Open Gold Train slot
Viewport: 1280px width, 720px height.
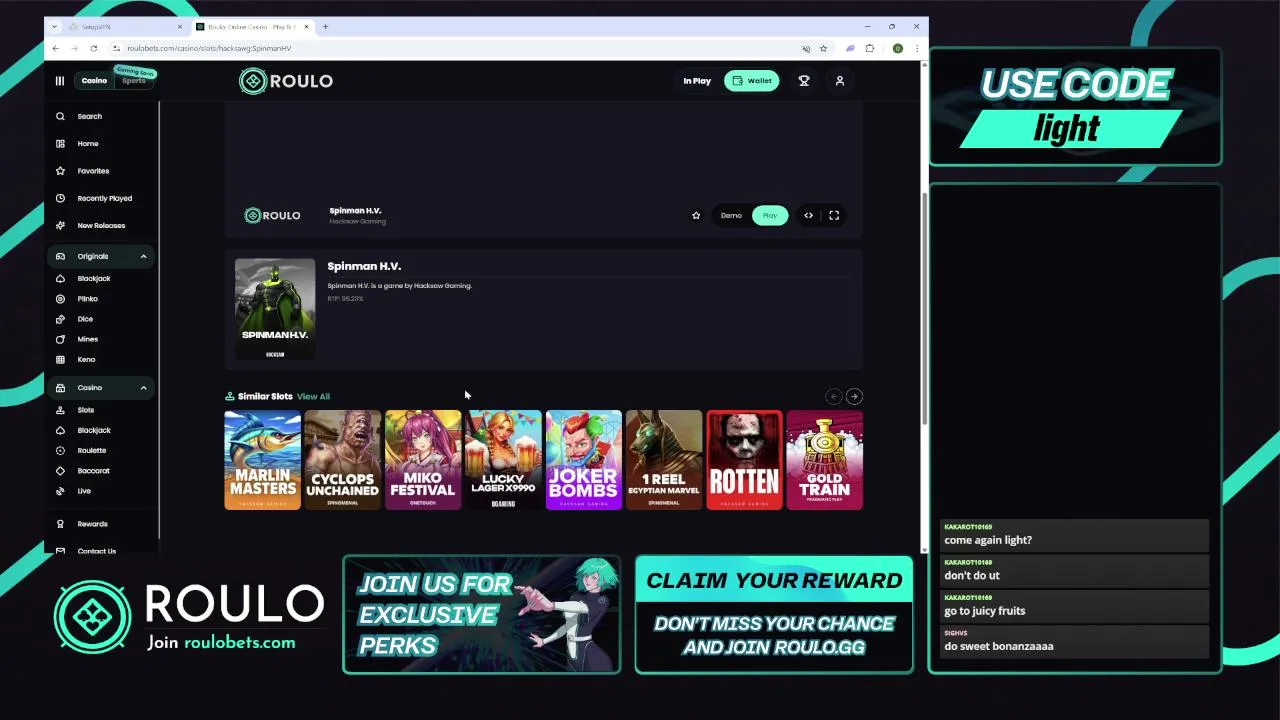(825, 460)
